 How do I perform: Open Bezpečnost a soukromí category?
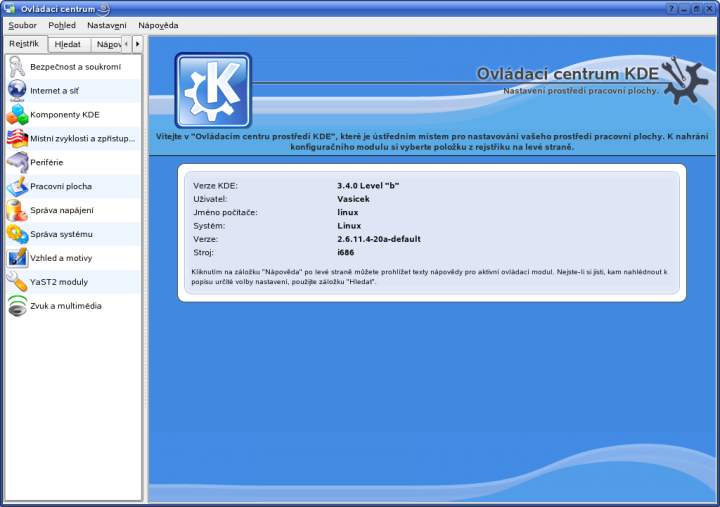coord(73,67)
